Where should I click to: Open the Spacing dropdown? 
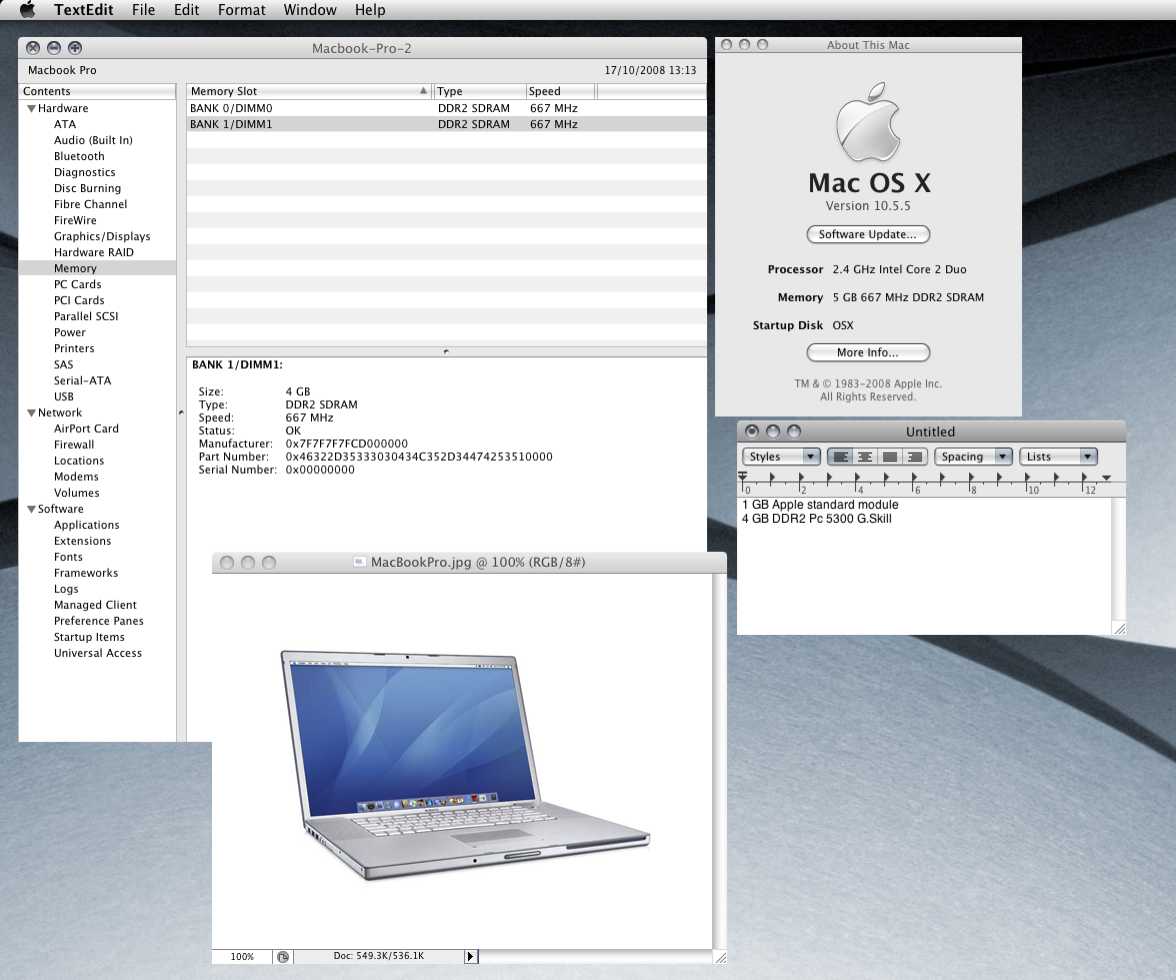click(x=974, y=457)
